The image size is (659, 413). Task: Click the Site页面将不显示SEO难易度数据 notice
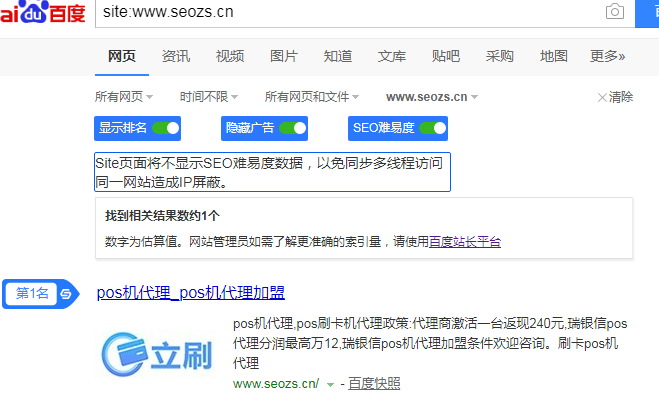tap(272, 172)
